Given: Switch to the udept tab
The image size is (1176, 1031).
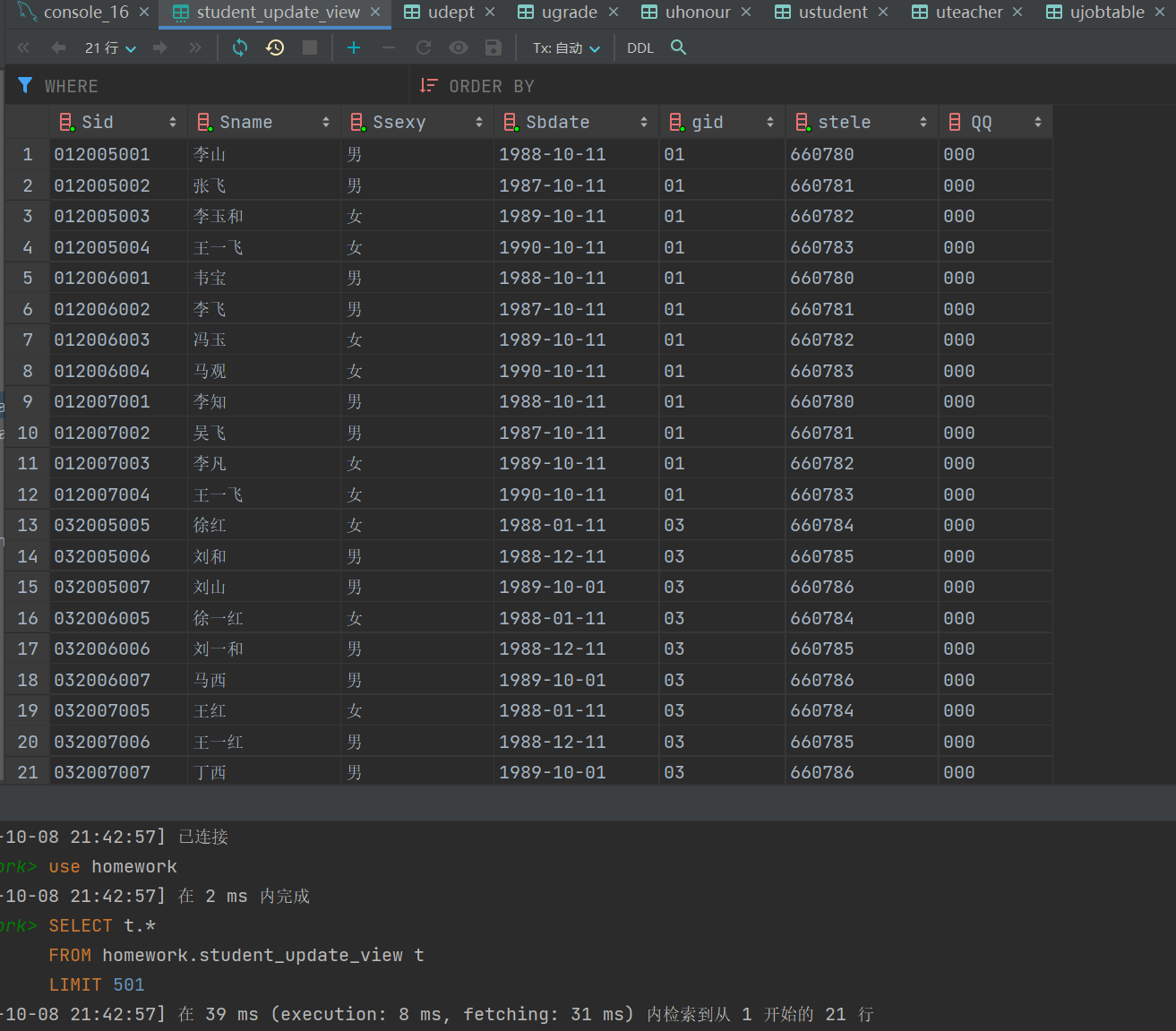Looking at the screenshot, I should (x=451, y=13).
